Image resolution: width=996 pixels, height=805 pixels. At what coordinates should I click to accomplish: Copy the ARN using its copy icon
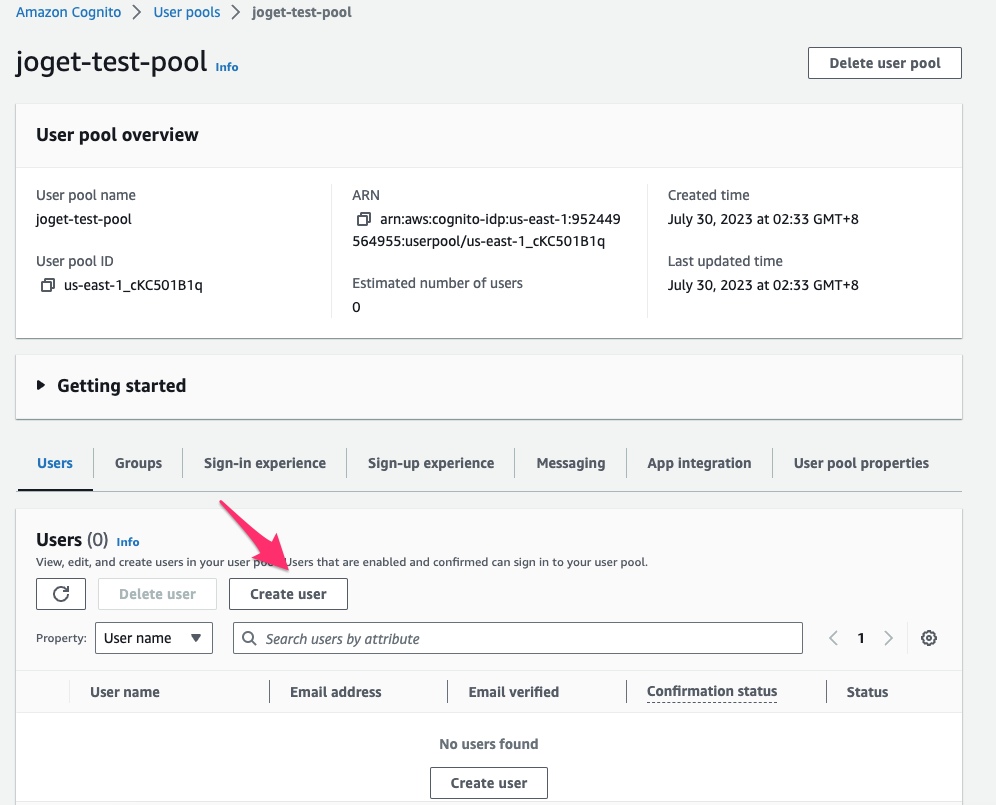(363, 219)
